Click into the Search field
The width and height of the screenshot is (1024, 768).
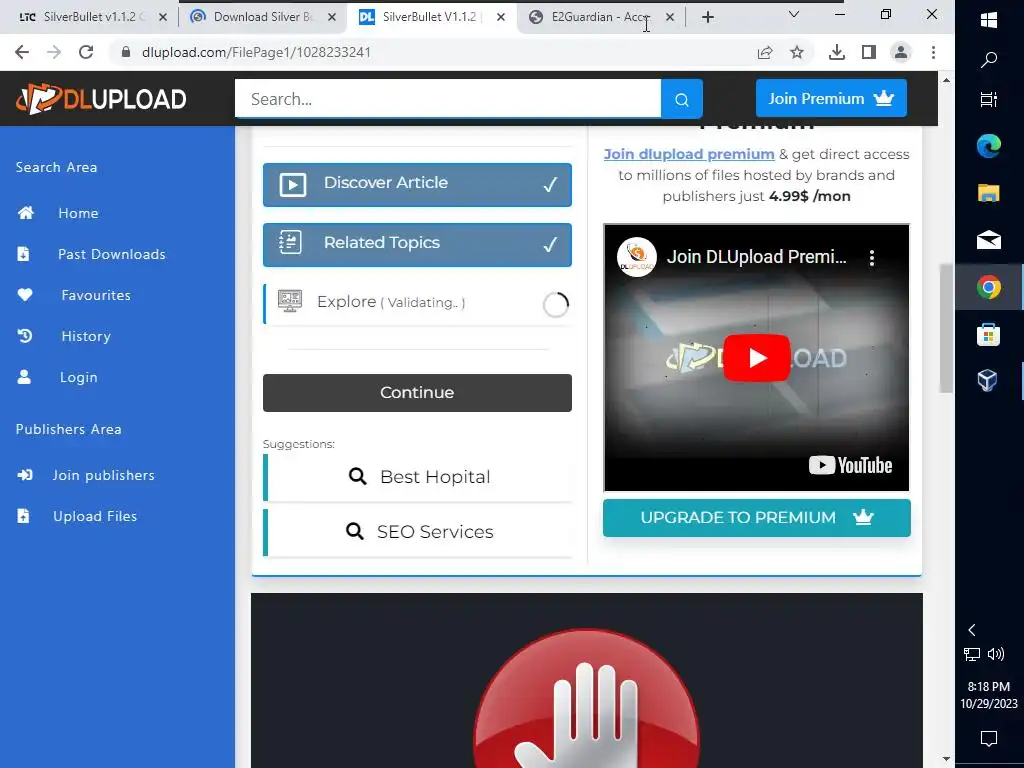click(x=448, y=99)
